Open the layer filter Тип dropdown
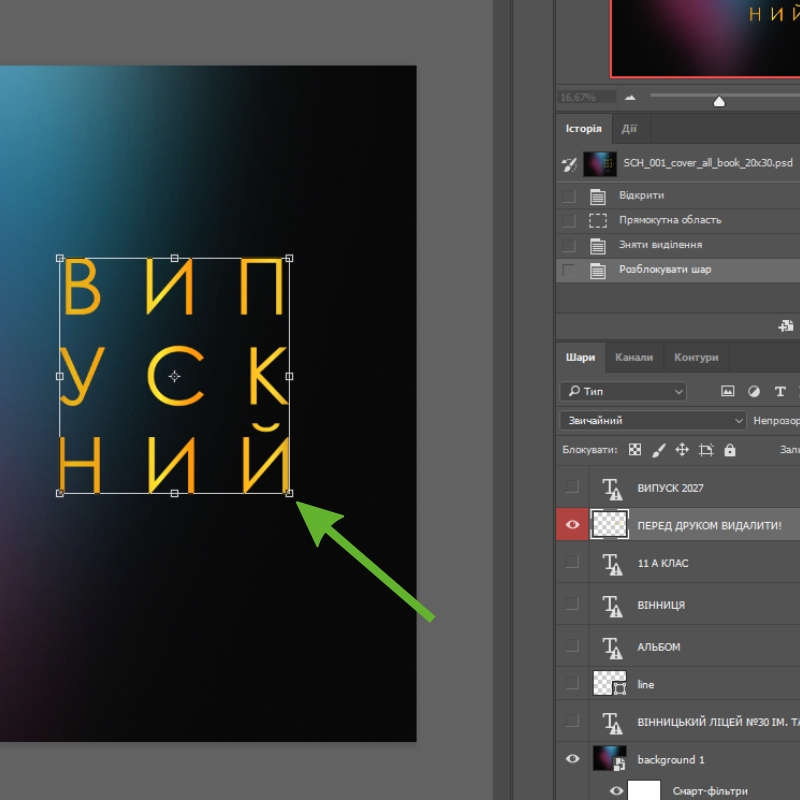 point(623,391)
